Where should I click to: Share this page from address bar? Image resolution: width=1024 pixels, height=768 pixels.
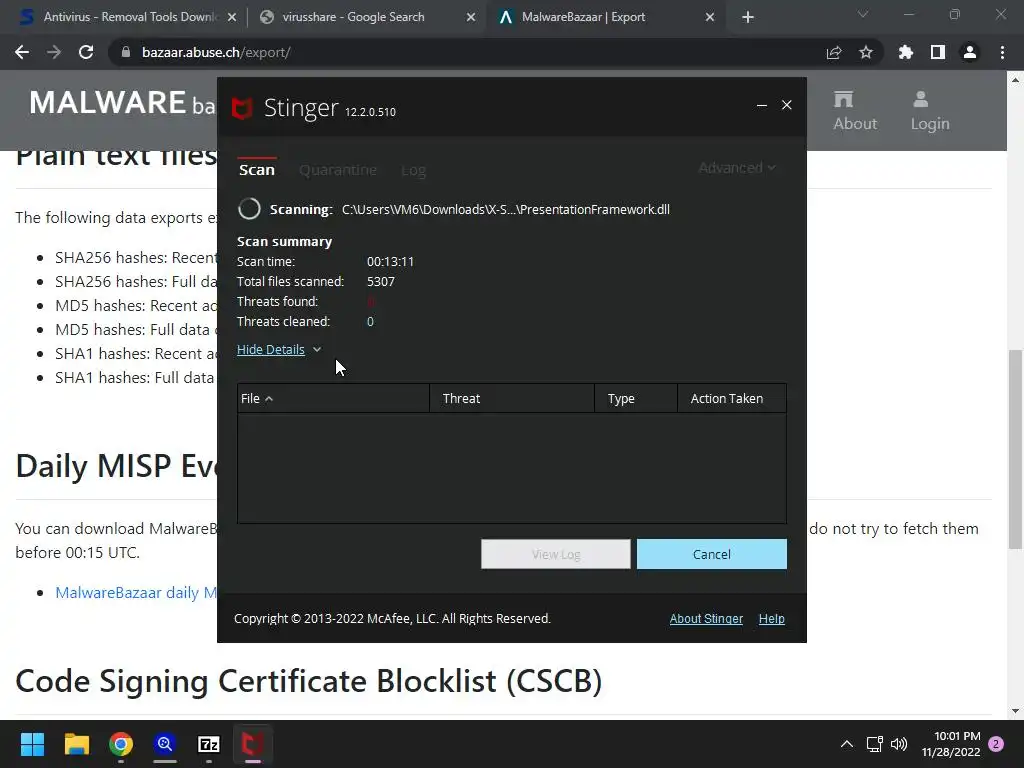[834, 53]
